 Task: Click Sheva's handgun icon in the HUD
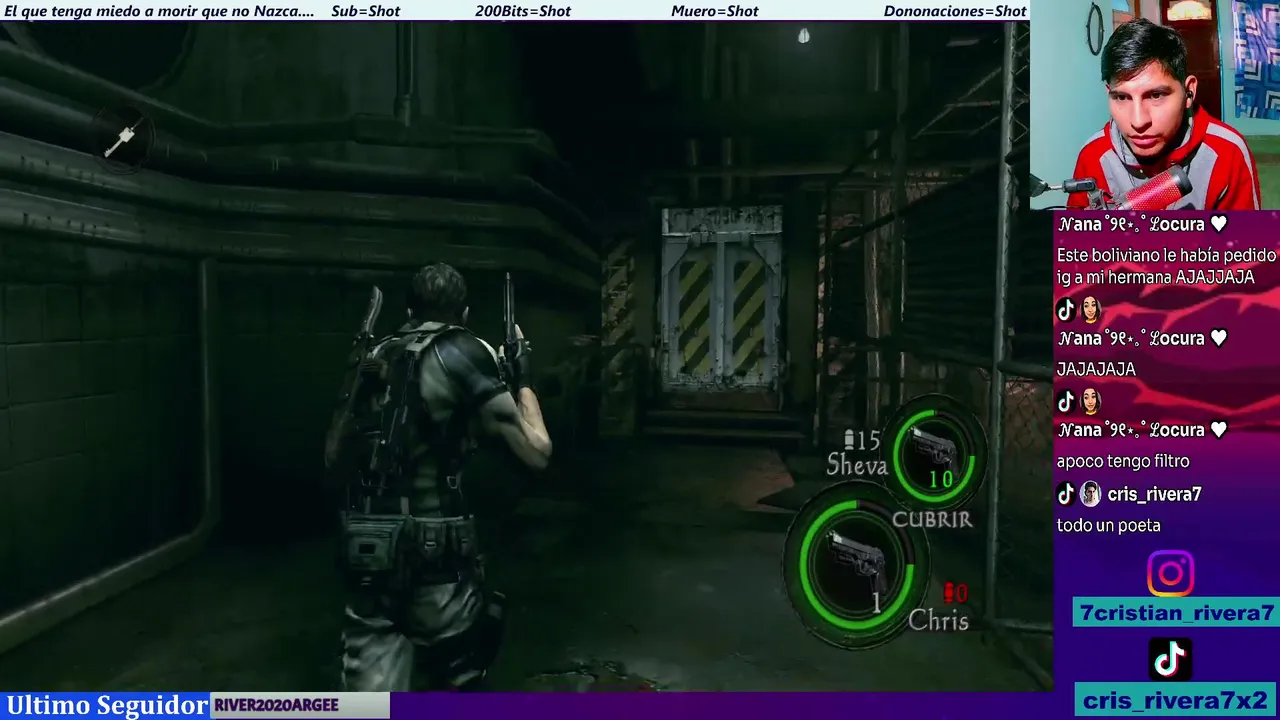tap(933, 450)
